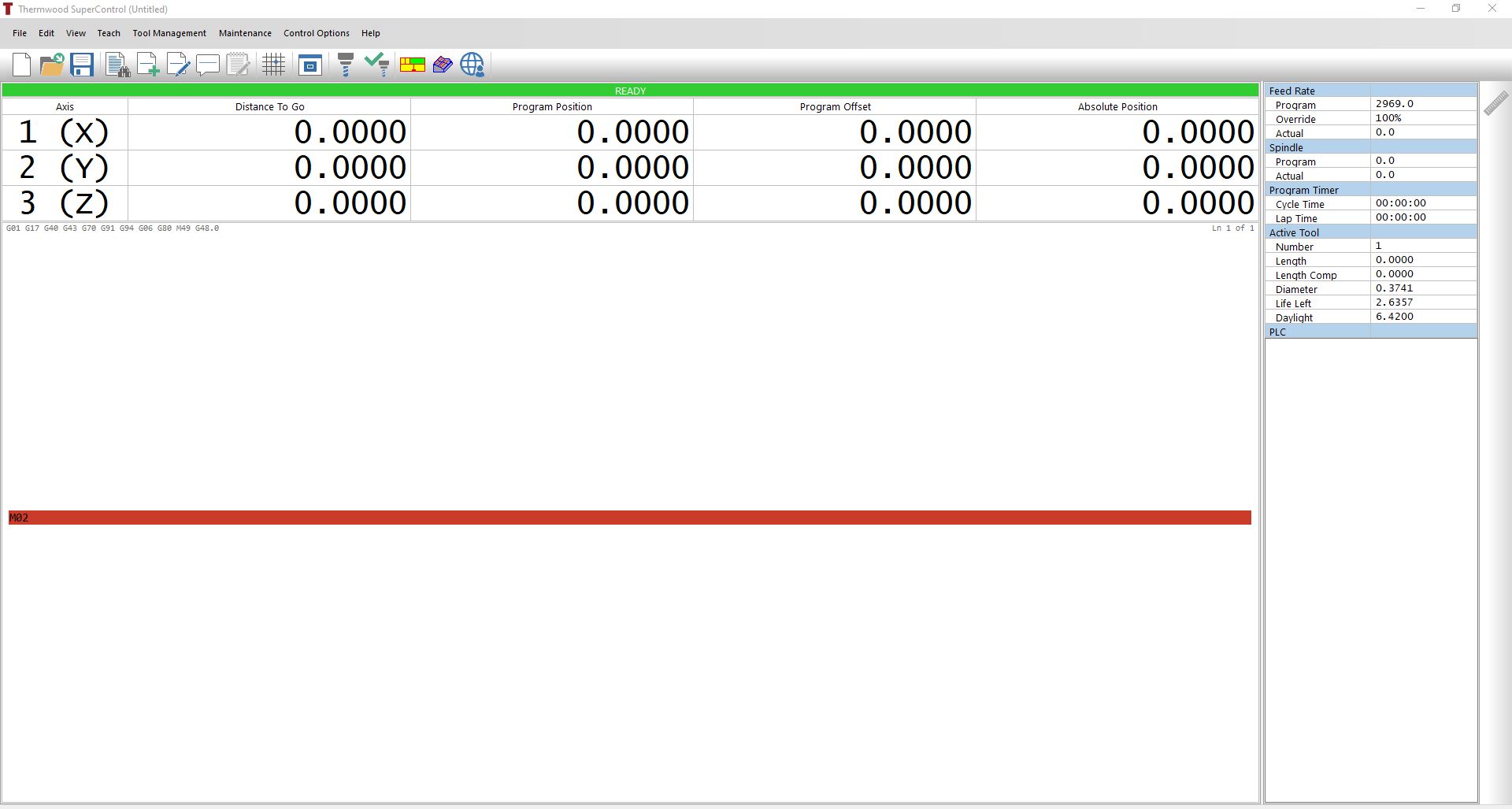Open the File menu
The width and height of the screenshot is (1512, 809).
pyautogui.click(x=20, y=33)
